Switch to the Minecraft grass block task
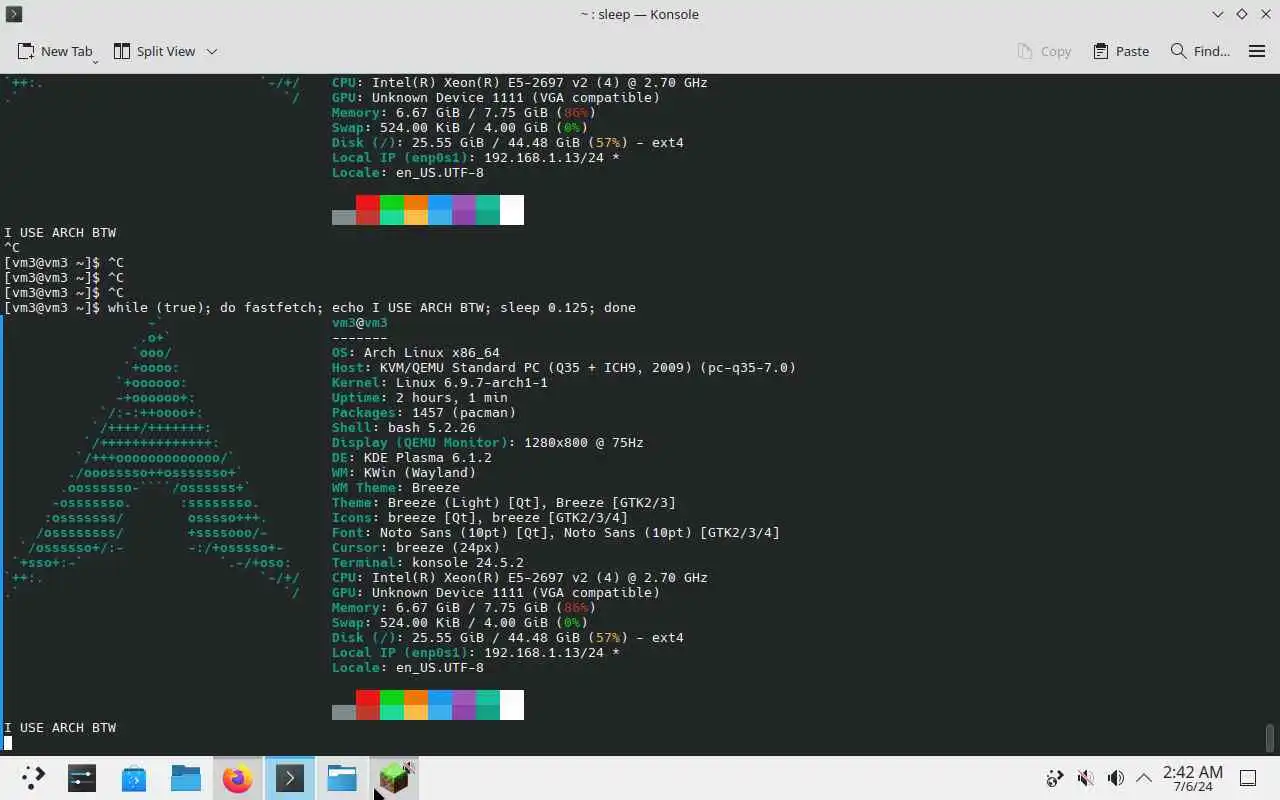The height and width of the screenshot is (800, 1280). pos(394,778)
